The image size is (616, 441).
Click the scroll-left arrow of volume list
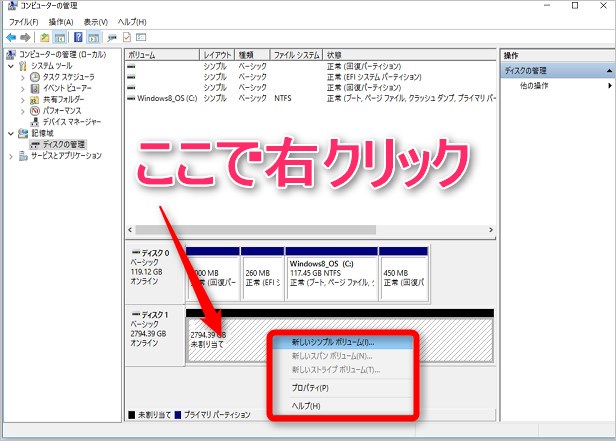point(130,230)
